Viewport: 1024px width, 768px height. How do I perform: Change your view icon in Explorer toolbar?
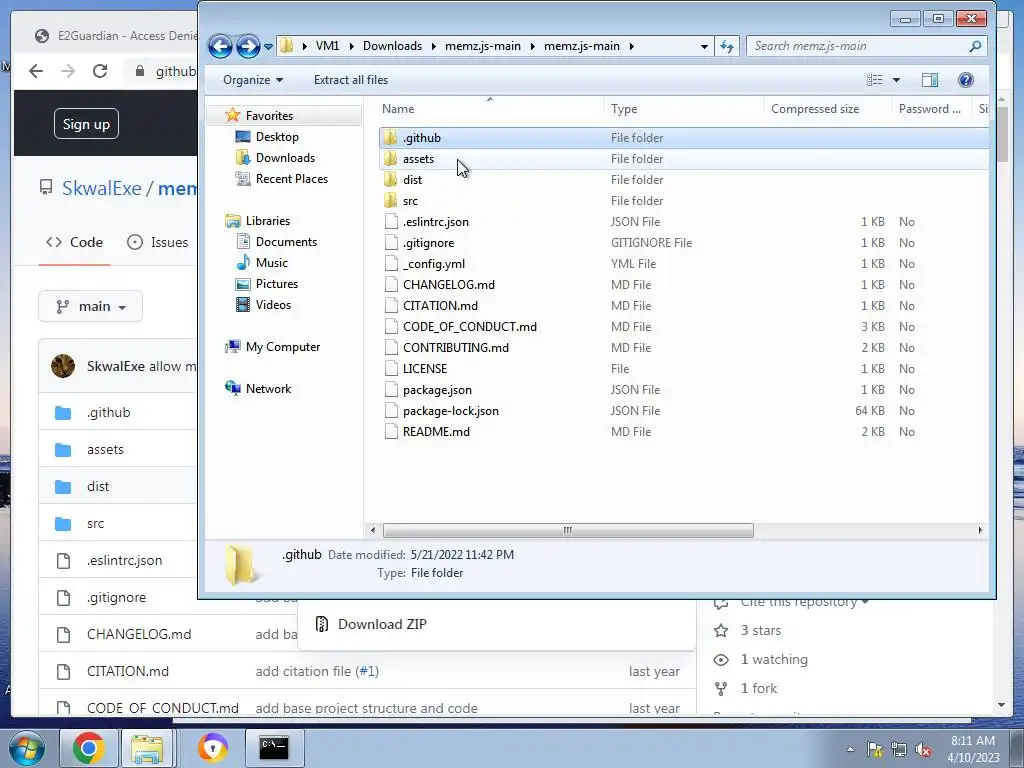pyautogui.click(x=874, y=80)
